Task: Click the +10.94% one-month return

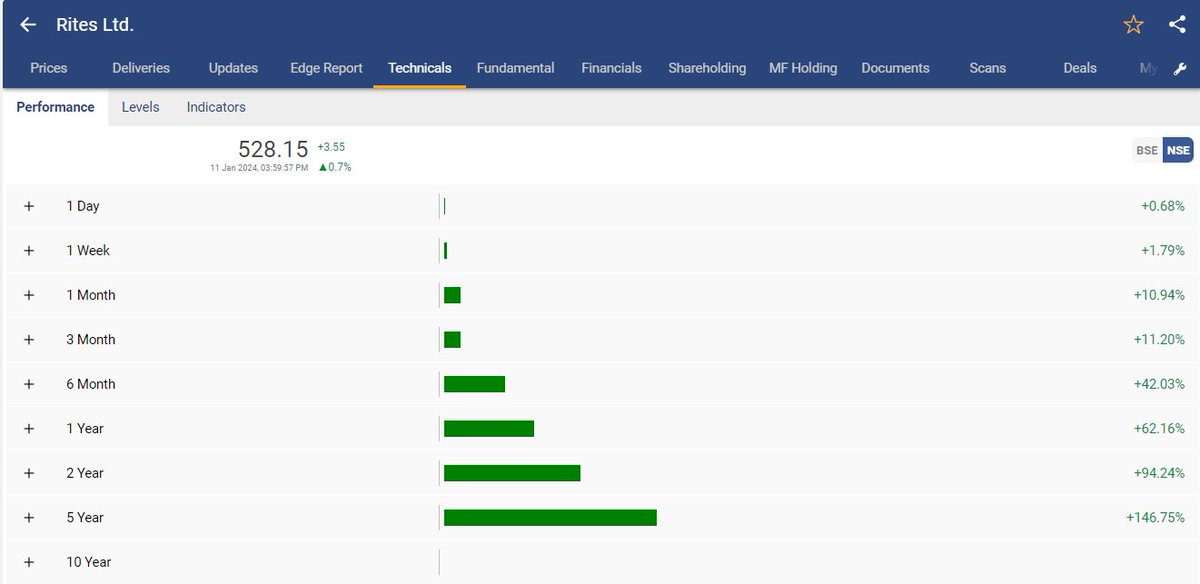Action: (1159, 295)
